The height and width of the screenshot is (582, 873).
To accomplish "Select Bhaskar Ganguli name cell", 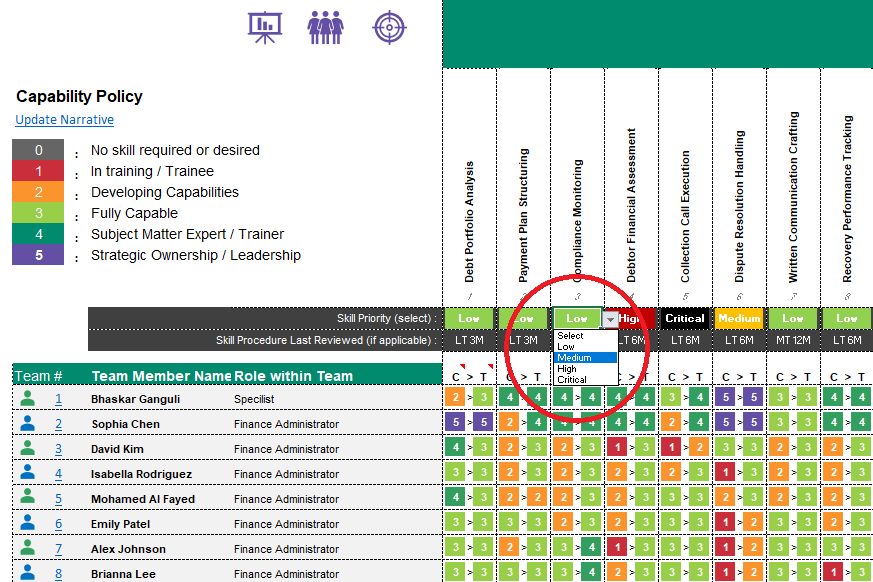I will (x=135, y=399).
